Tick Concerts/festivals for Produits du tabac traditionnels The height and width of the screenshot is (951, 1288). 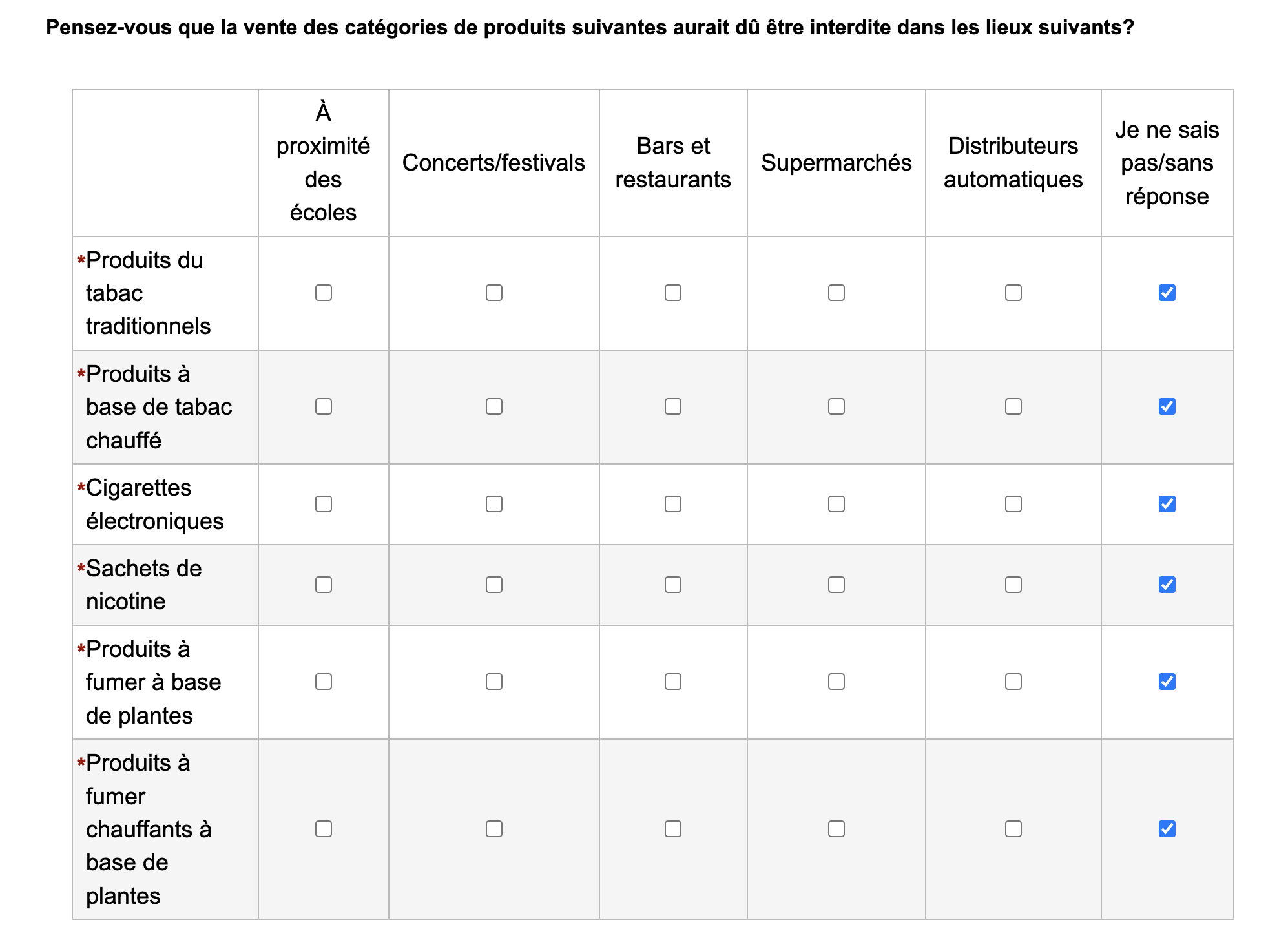click(x=494, y=293)
